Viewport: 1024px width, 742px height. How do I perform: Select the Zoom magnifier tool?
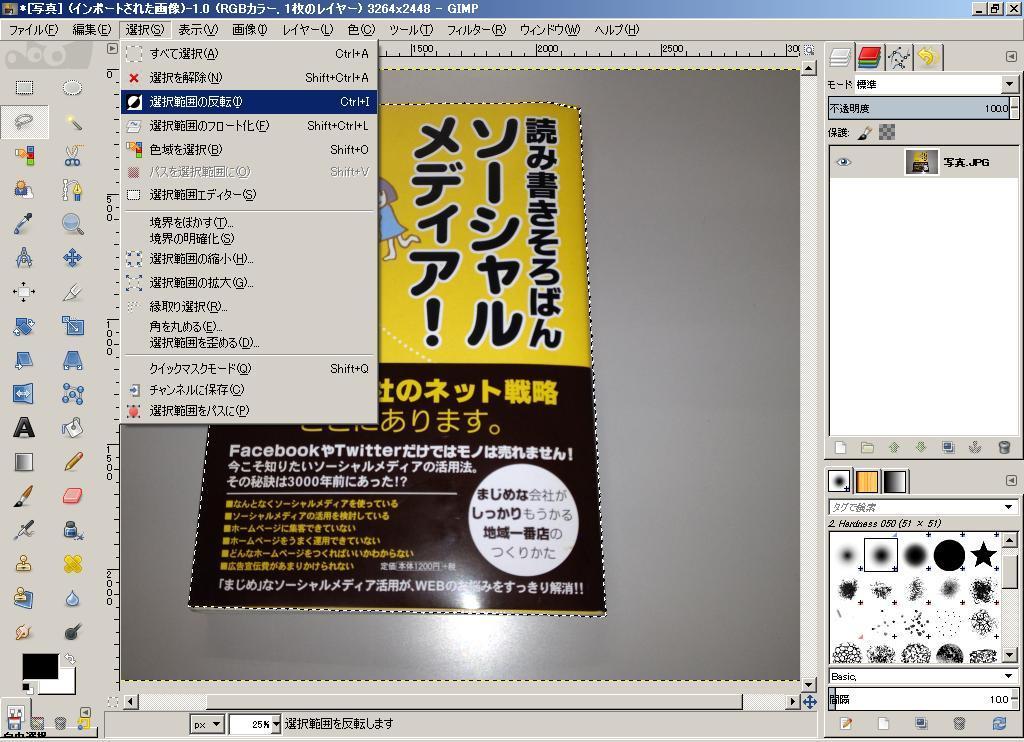tap(72, 224)
